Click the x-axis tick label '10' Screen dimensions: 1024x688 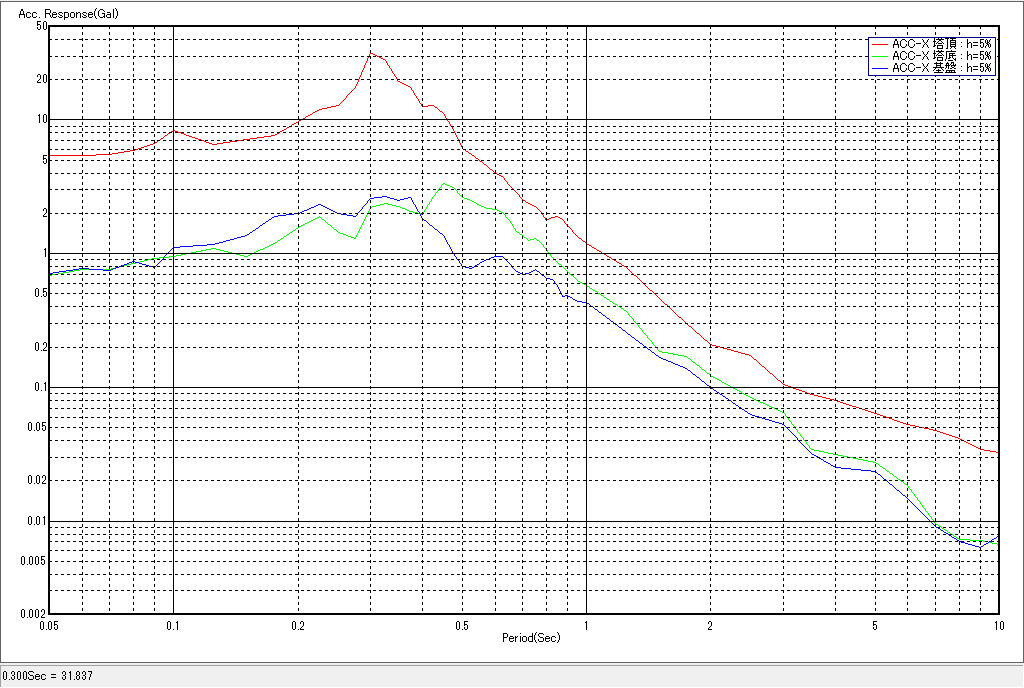pos(996,625)
